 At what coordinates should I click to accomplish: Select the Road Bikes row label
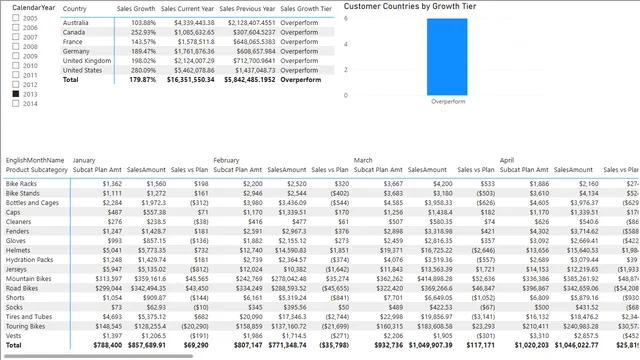click(22, 288)
